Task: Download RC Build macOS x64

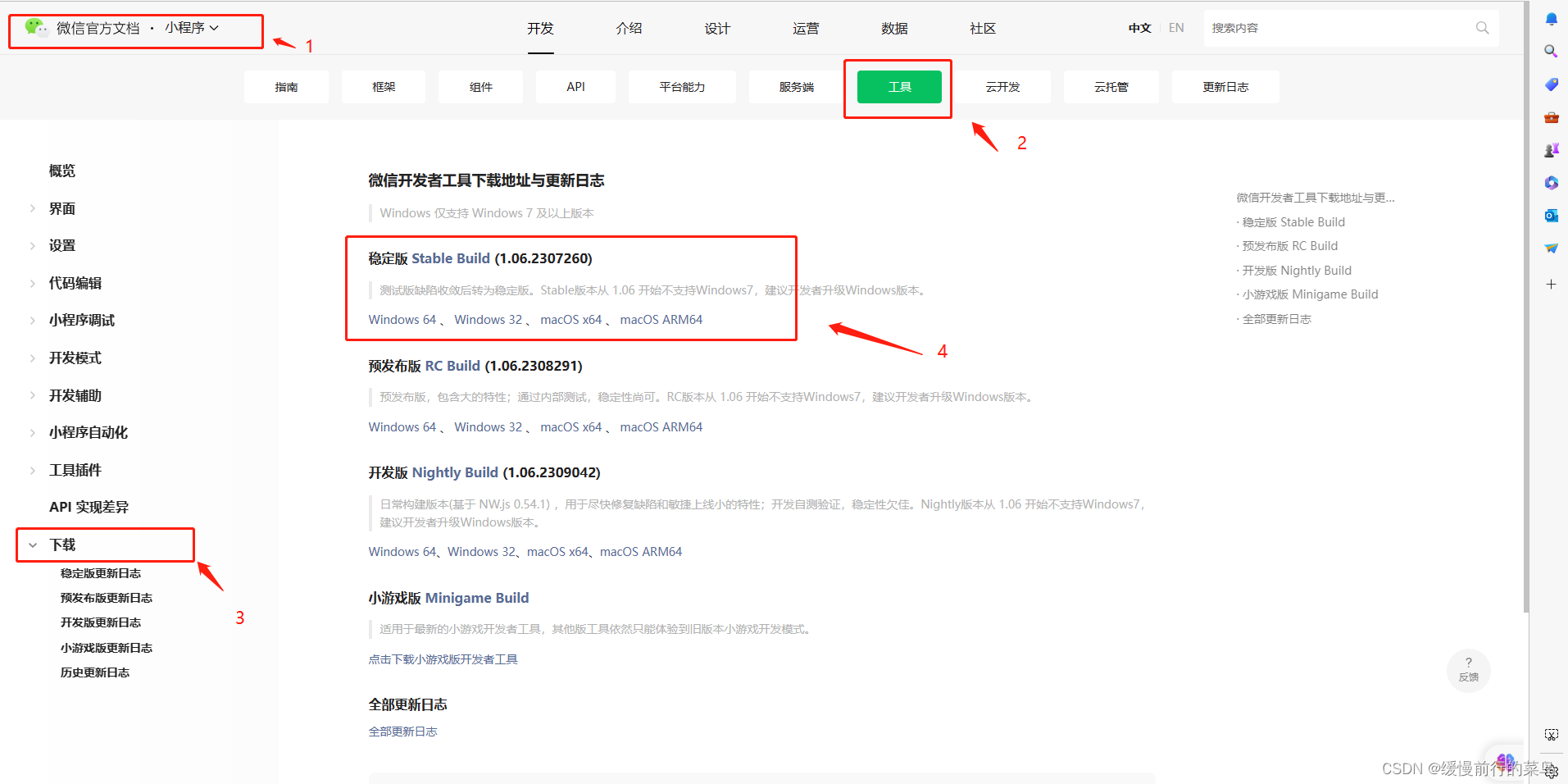Action: [x=571, y=427]
